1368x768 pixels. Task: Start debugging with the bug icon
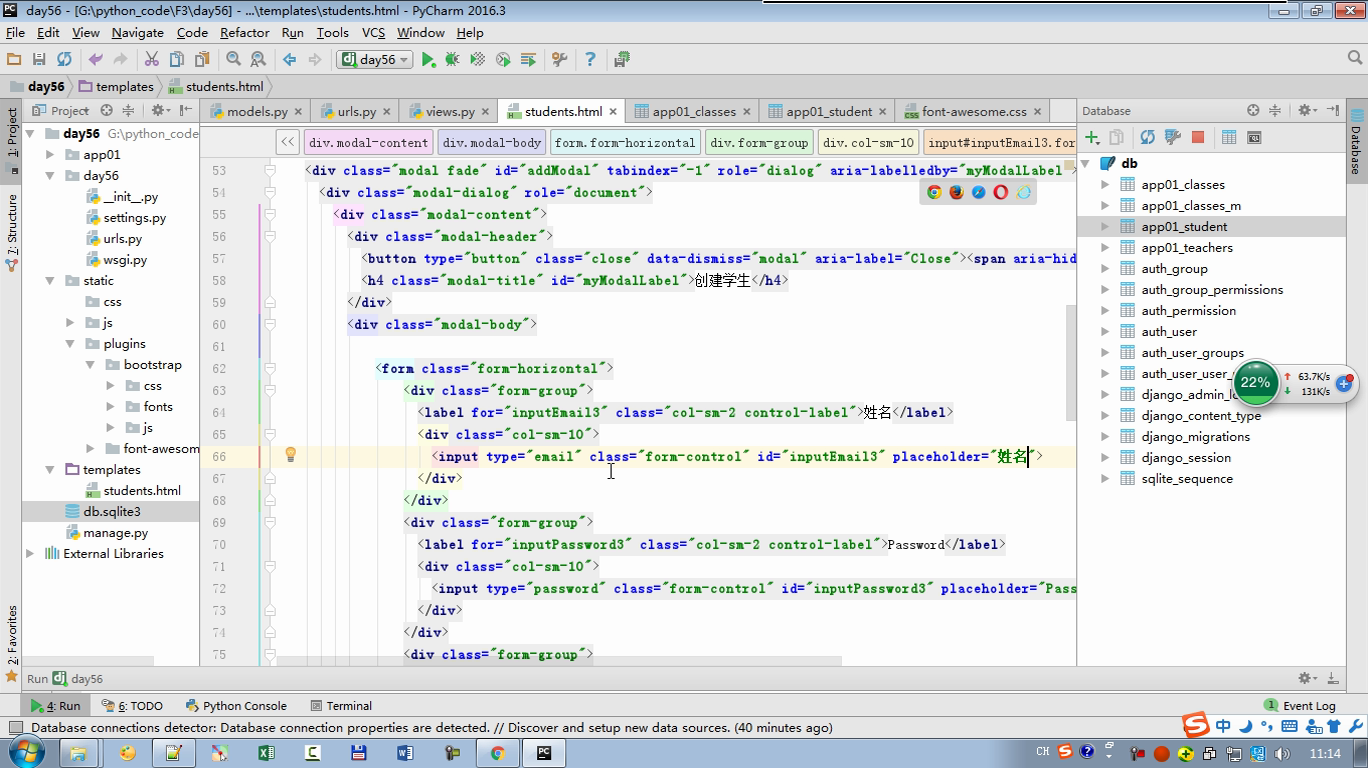click(452, 60)
